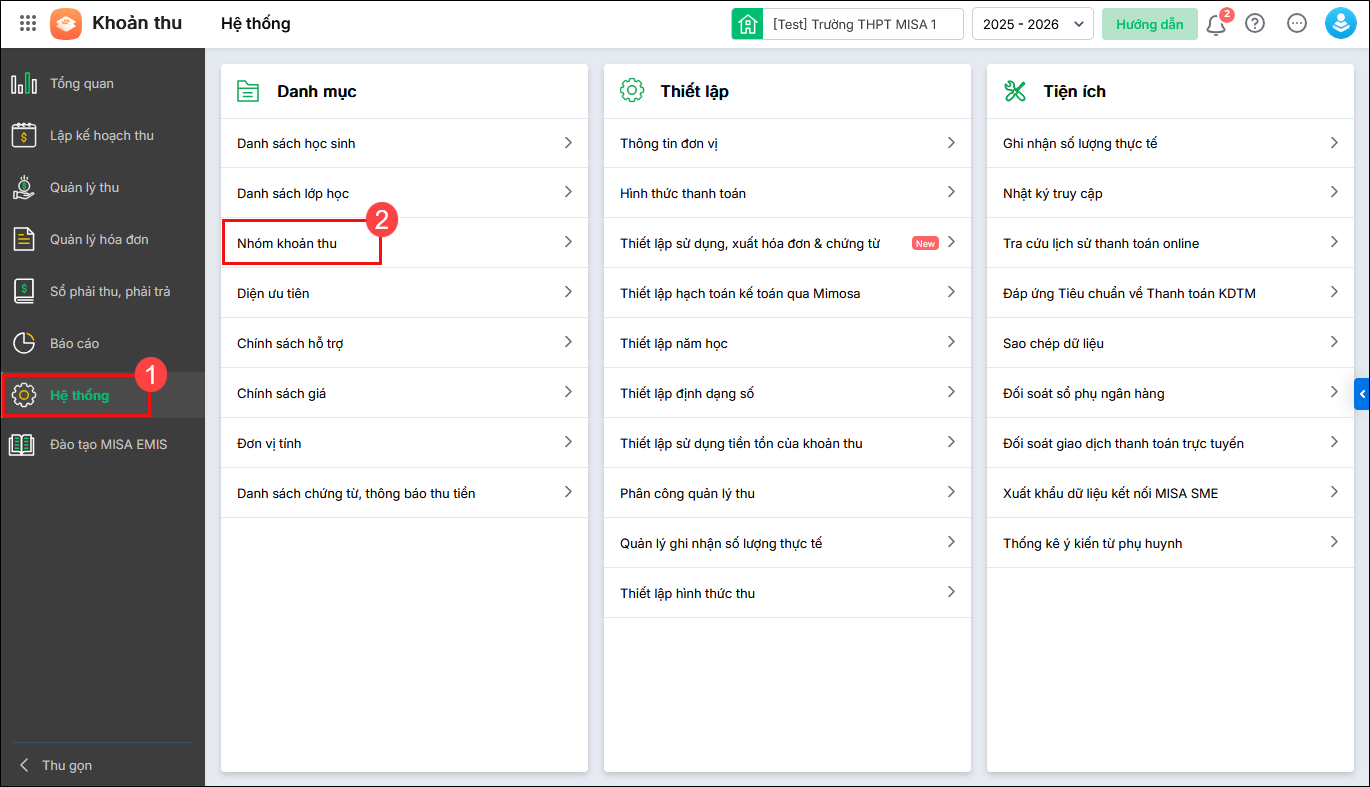Click the Khoản thu app logo

(x=66, y=24)
